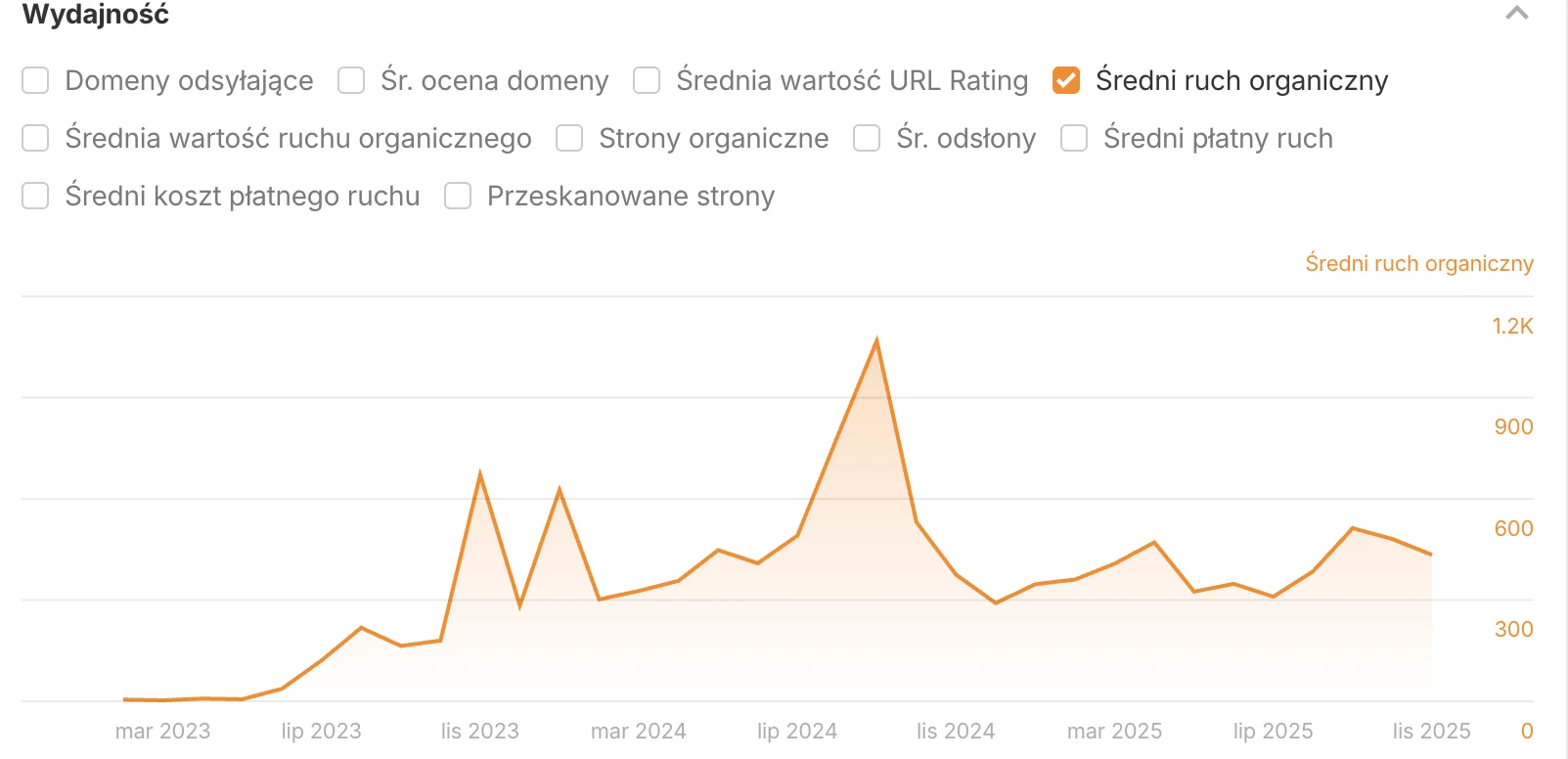Select the Średni płatny ruch checkbox
1568x759 pixels.
pyautogui.click(x=1074, y=138)
